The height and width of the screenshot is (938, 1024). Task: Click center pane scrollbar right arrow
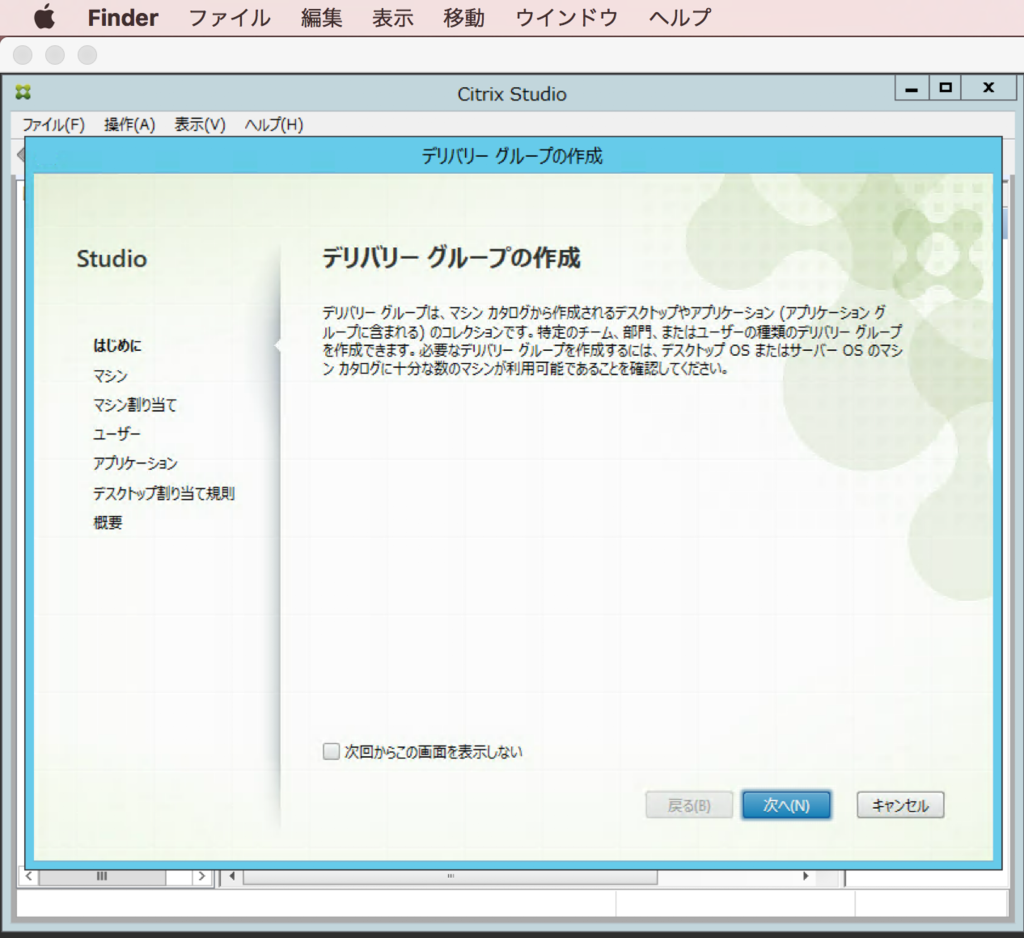(x=806, y=876)
